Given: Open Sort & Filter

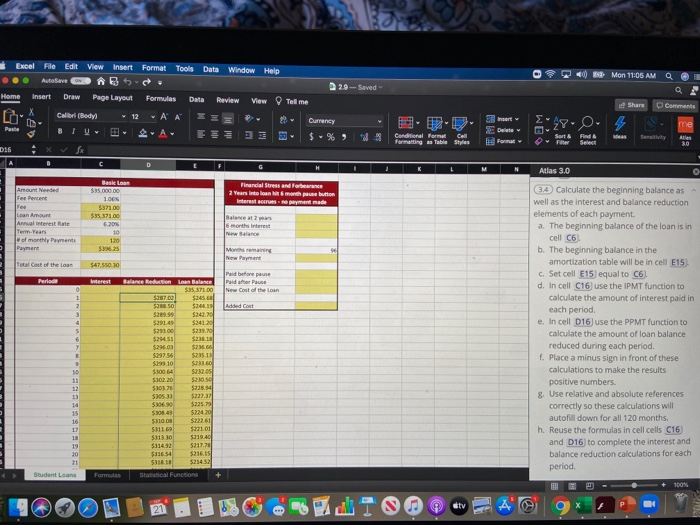Looking at the screenshot, I should pyautogui.click(x=562, y=131).
